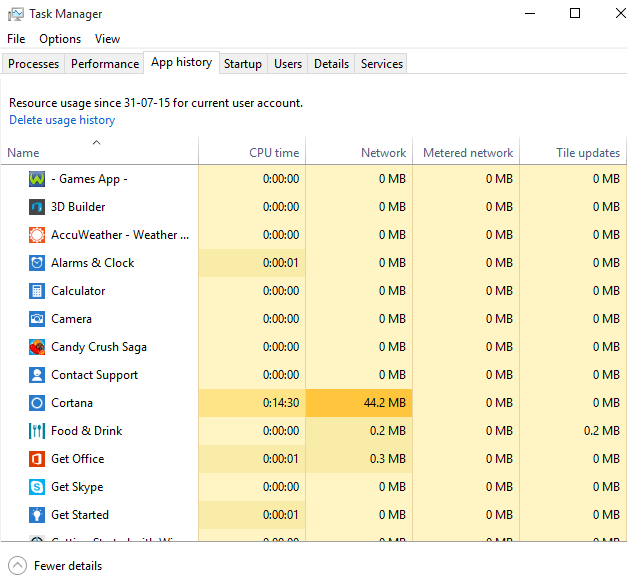Click Alarms & Clock 0:00:01 CPU time
This screenshot has width=627, height=585.
tap(281, 263)
